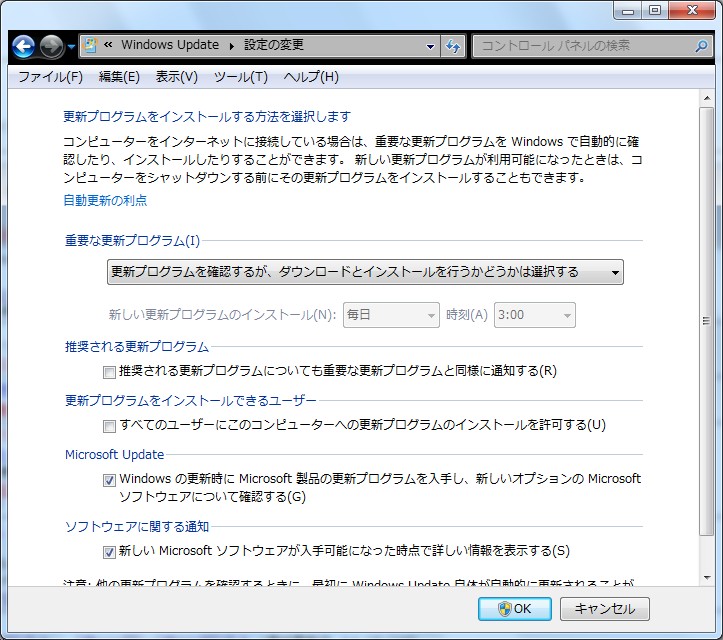723x640 pixels.
Task: Open the address bar history dropdown arrow
Action: pos(430,46)
